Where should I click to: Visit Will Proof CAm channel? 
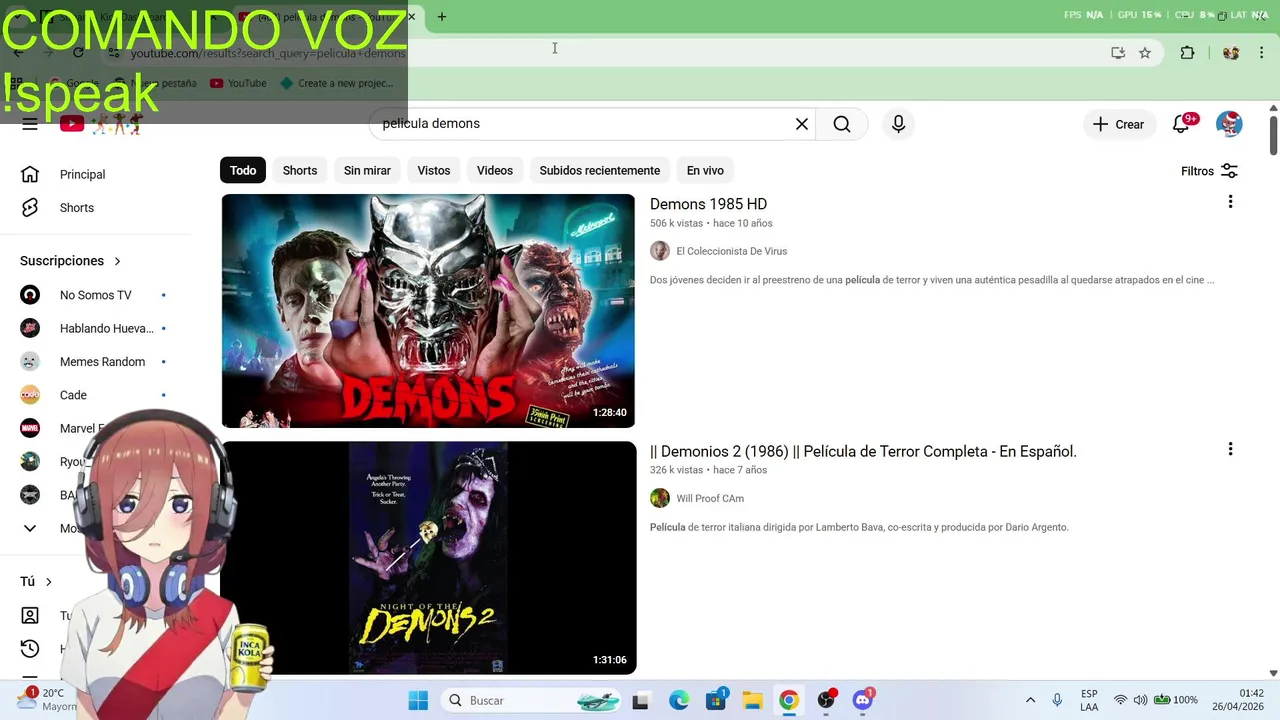point(710,498)
